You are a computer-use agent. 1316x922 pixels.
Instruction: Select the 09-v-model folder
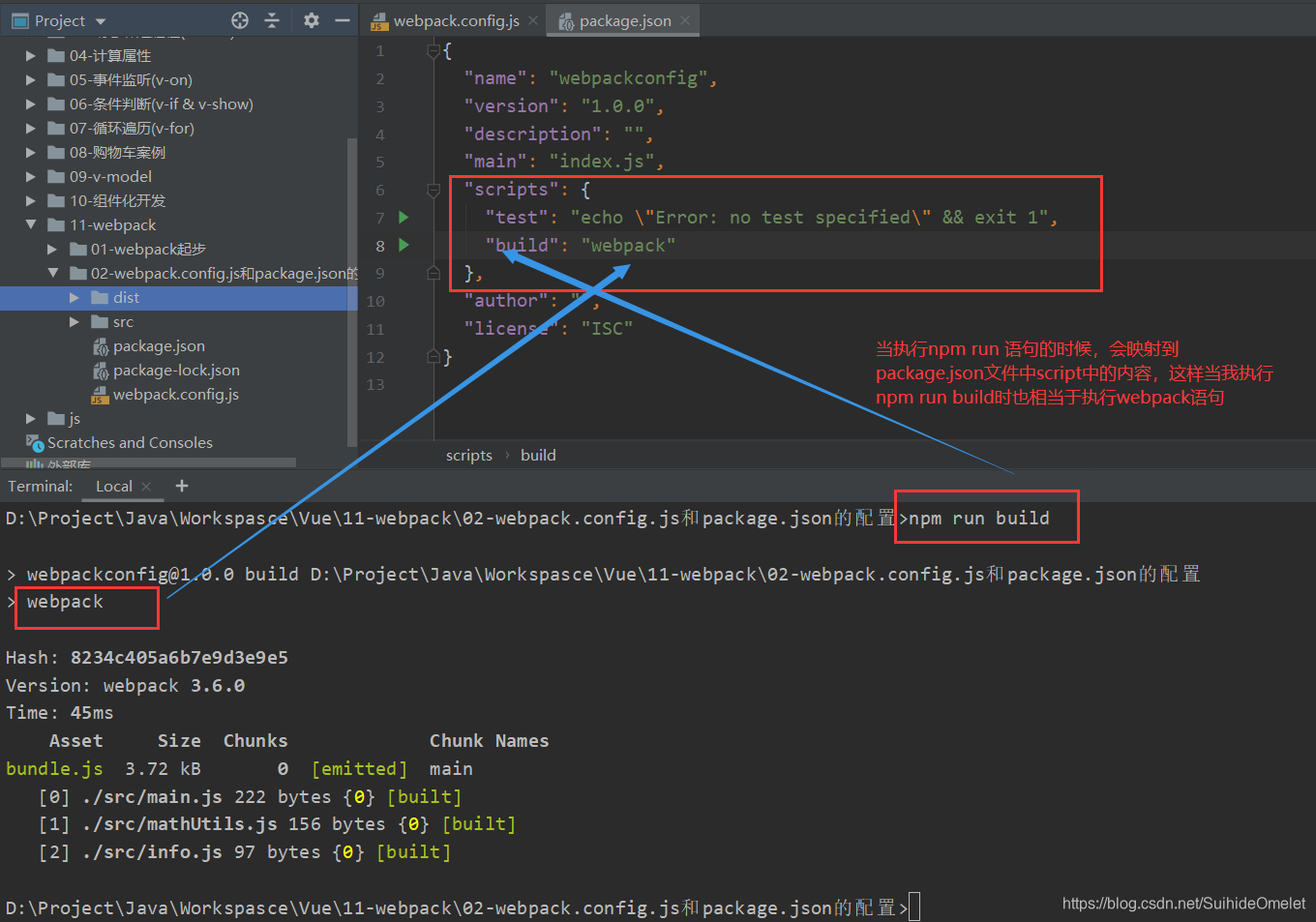[x=110, y=177]
